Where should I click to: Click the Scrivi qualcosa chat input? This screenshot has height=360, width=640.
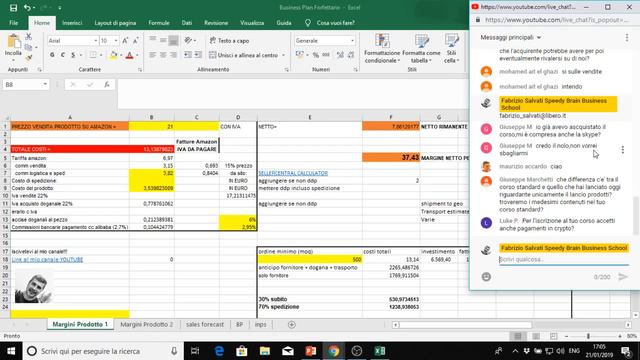pos(563,260)
